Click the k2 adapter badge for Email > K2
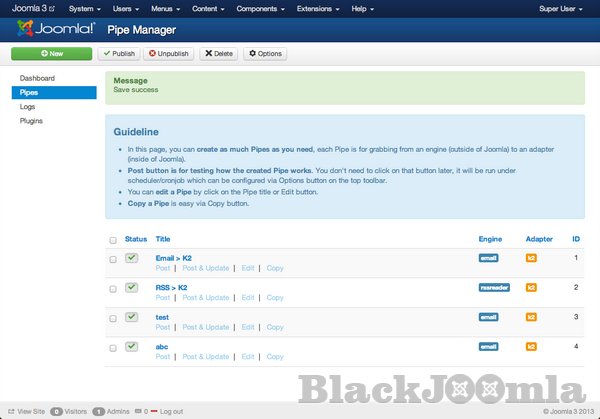600x419 pixels. pos(531,259)
